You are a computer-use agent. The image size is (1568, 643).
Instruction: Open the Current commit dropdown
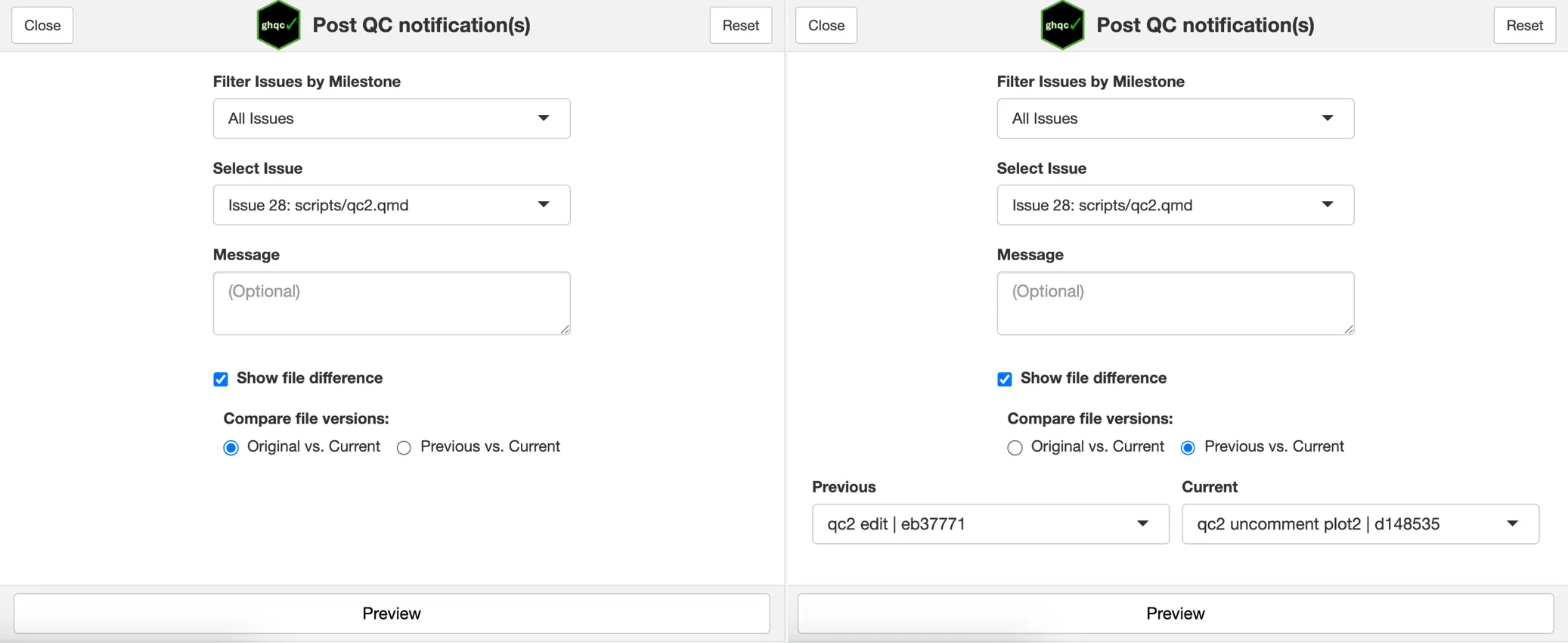pyautogui.click(x=1359, y=524)
